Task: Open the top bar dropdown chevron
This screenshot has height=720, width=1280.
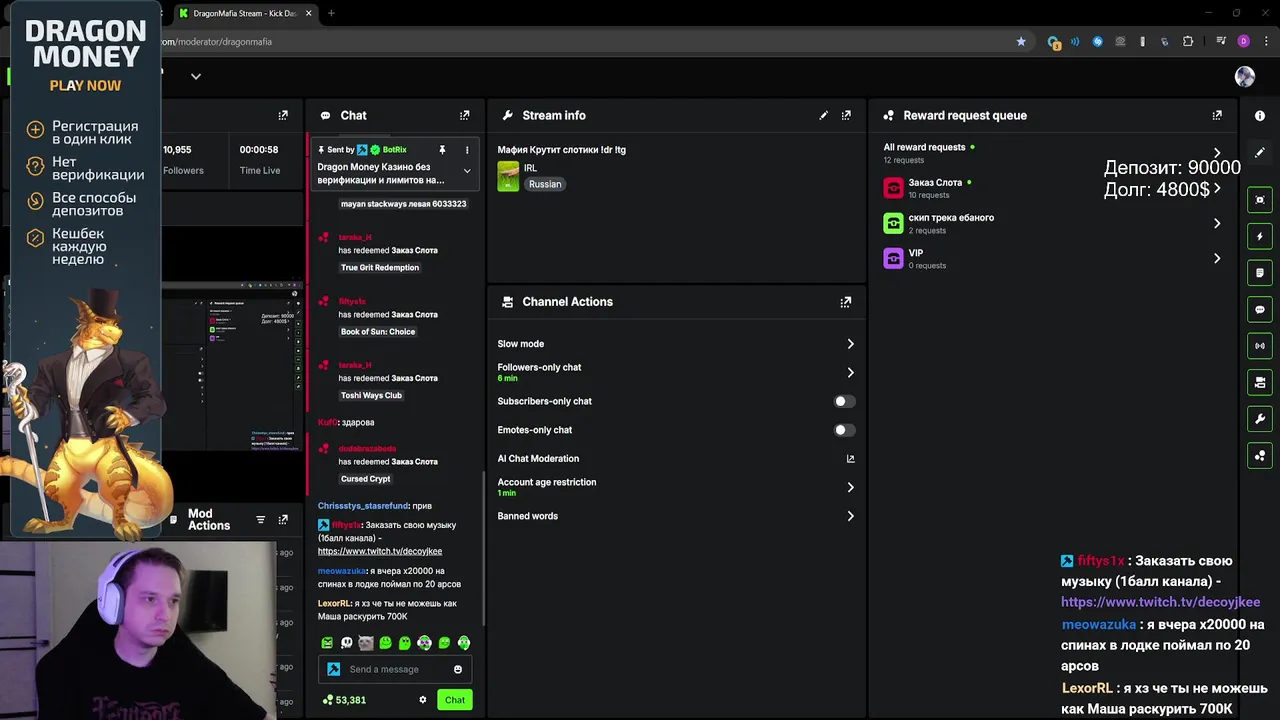Action: click(196, 77)
